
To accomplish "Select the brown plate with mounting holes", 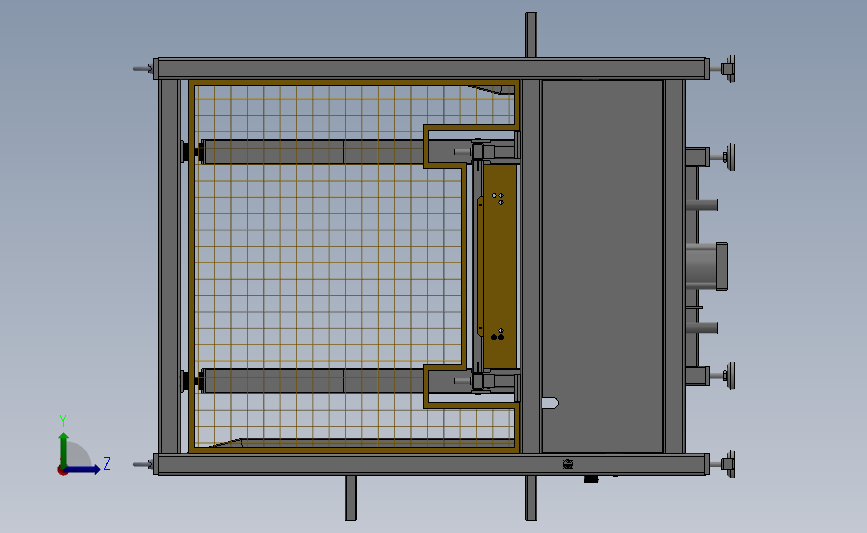I will point(500,266).
